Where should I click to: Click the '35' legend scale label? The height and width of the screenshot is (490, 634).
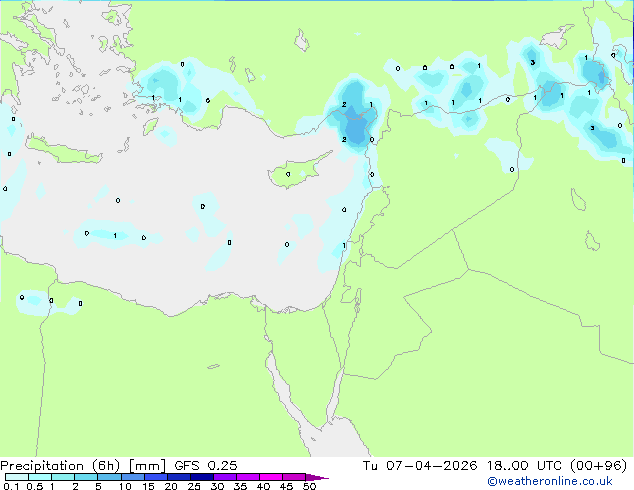(x=240, y=486)
